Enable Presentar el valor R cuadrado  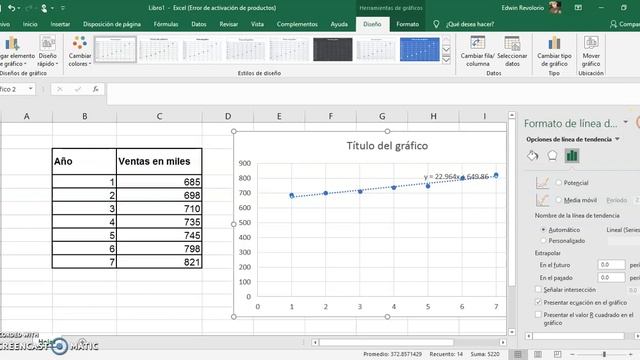tap(538, 315)
